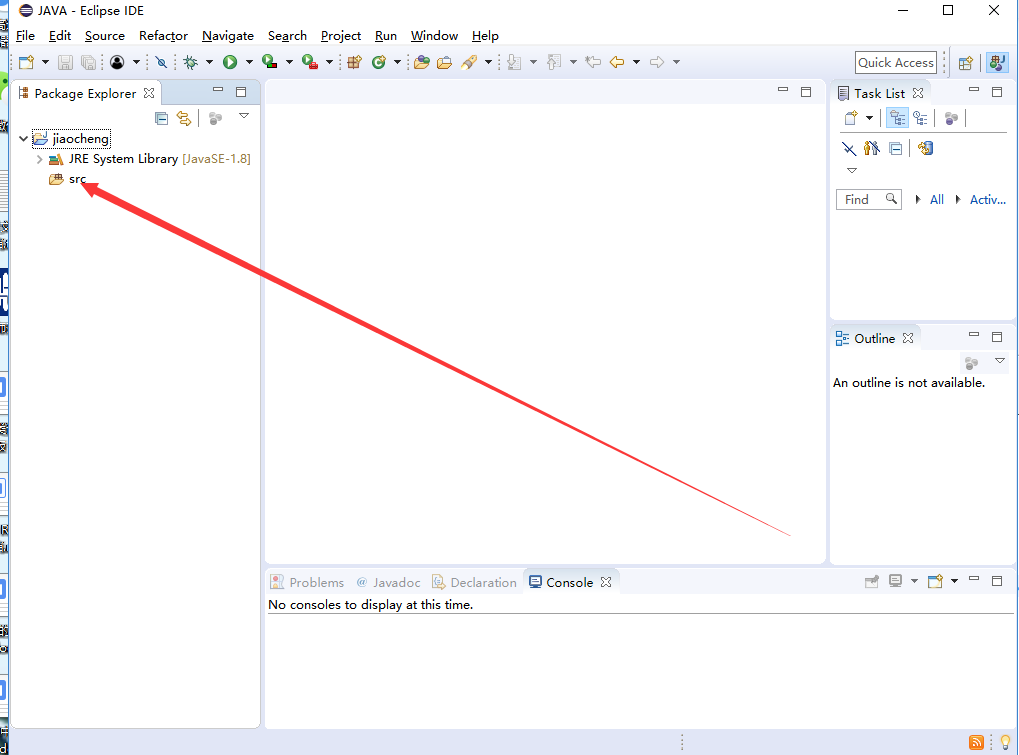Open the New Task dropdown arrow in Task List
1019x755 pixels.
869,118
